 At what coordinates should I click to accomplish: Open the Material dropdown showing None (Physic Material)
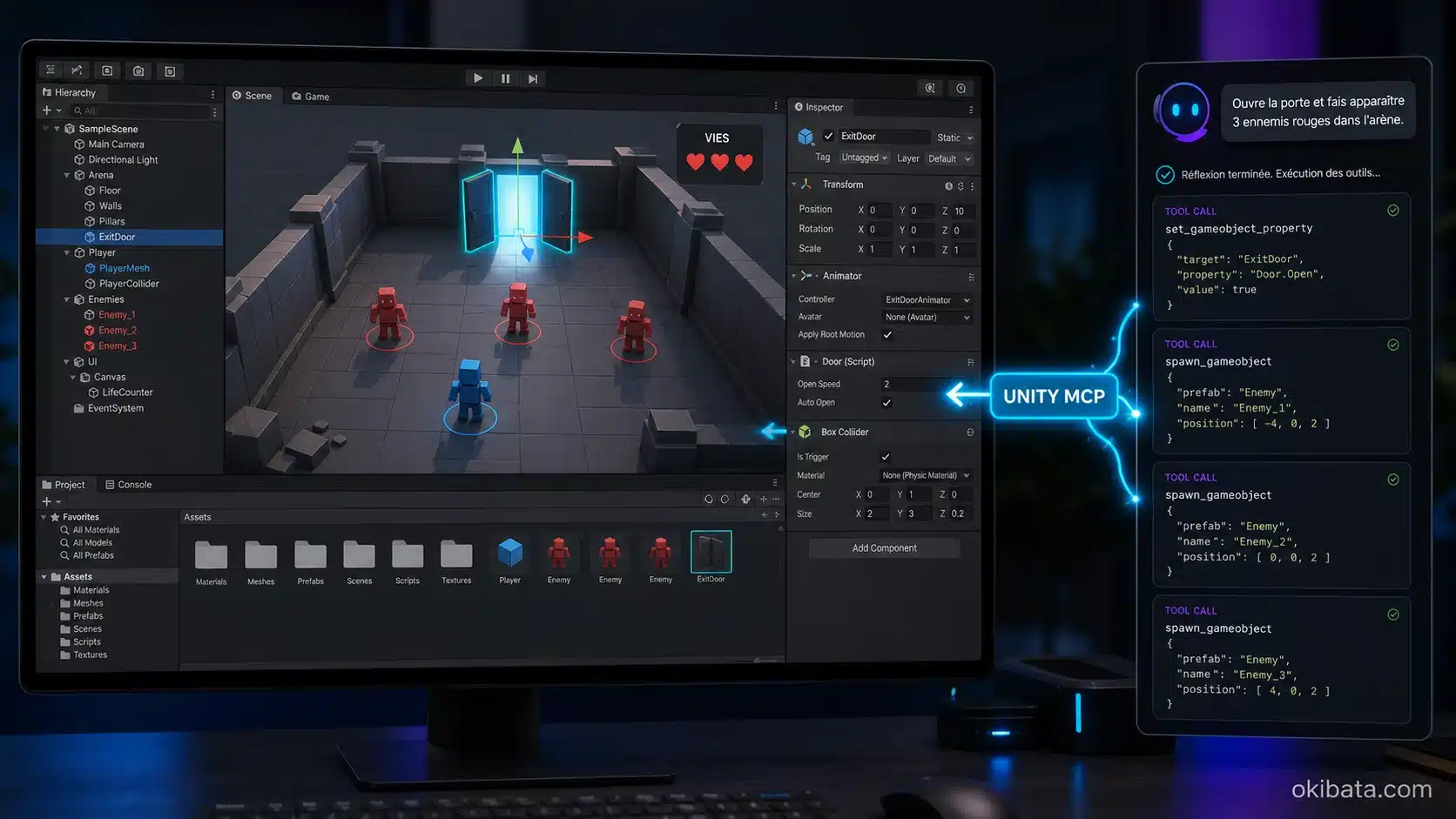[x=926, y=476]
